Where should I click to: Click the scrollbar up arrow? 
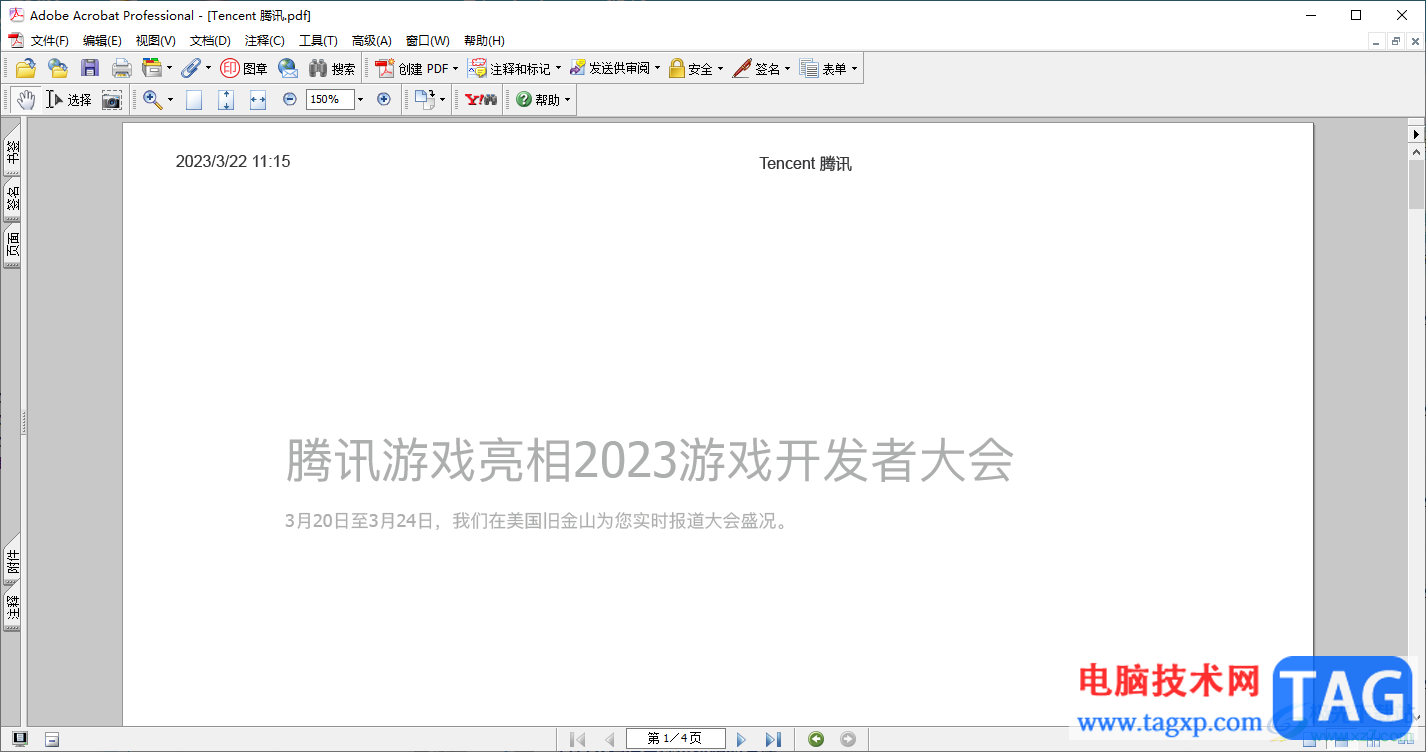click(1416, 152)
